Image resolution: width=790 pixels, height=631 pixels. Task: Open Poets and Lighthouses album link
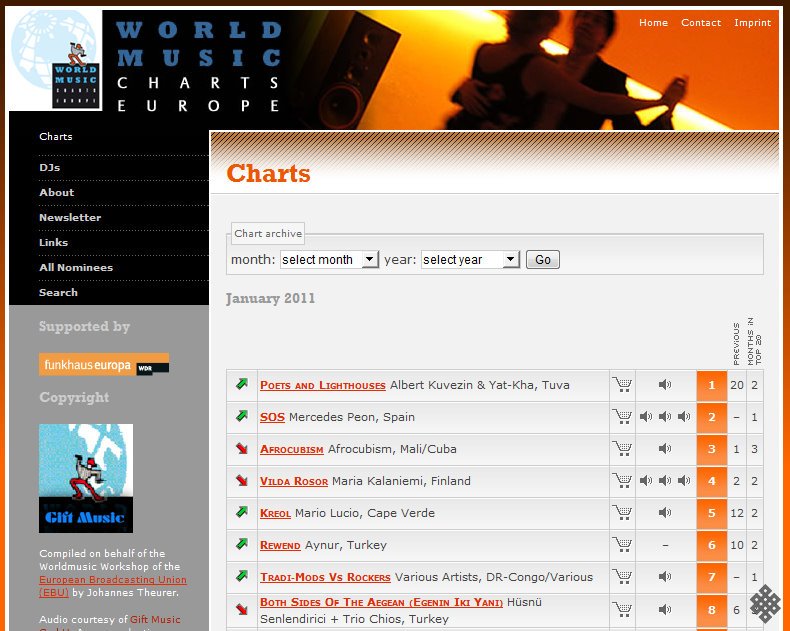[323, 386]
